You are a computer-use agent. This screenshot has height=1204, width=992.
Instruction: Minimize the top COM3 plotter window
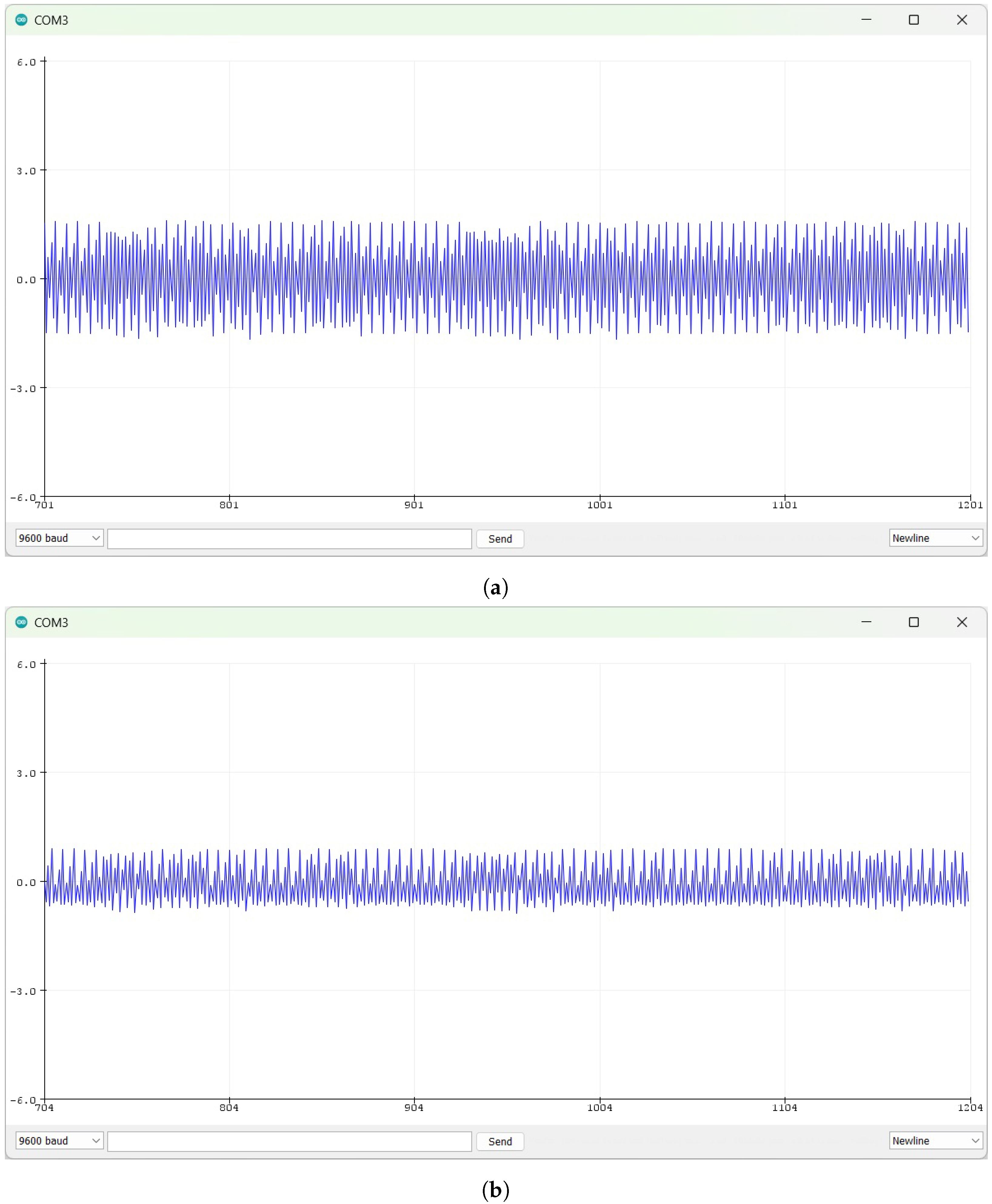866,20
